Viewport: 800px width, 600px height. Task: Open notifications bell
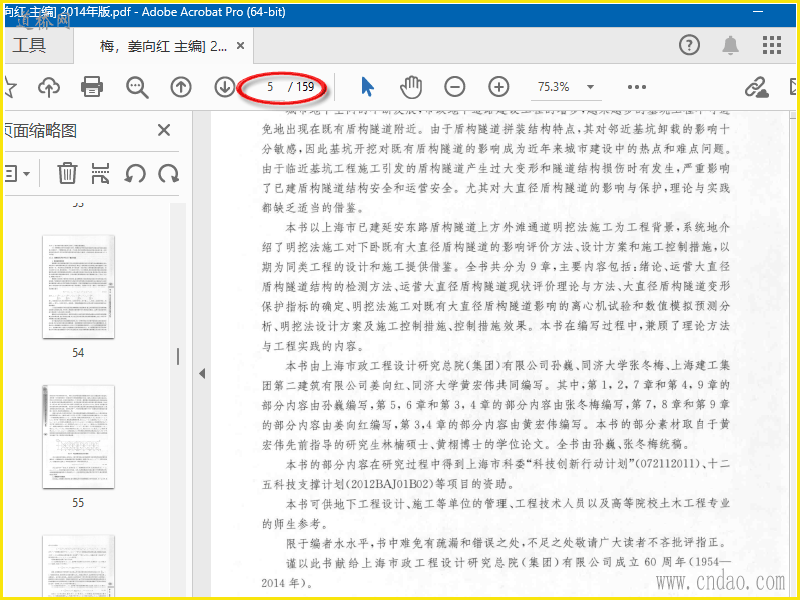[731, 45]
